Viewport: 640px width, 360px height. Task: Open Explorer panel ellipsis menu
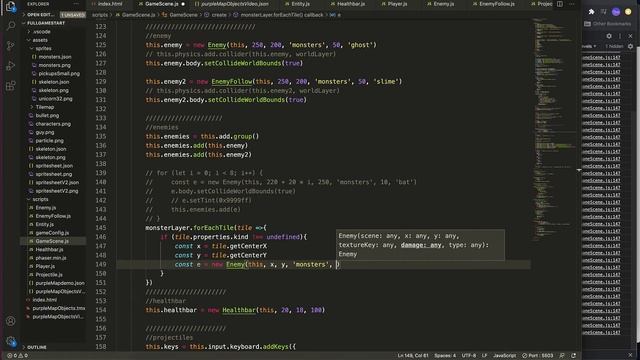(x=76, y=4)
